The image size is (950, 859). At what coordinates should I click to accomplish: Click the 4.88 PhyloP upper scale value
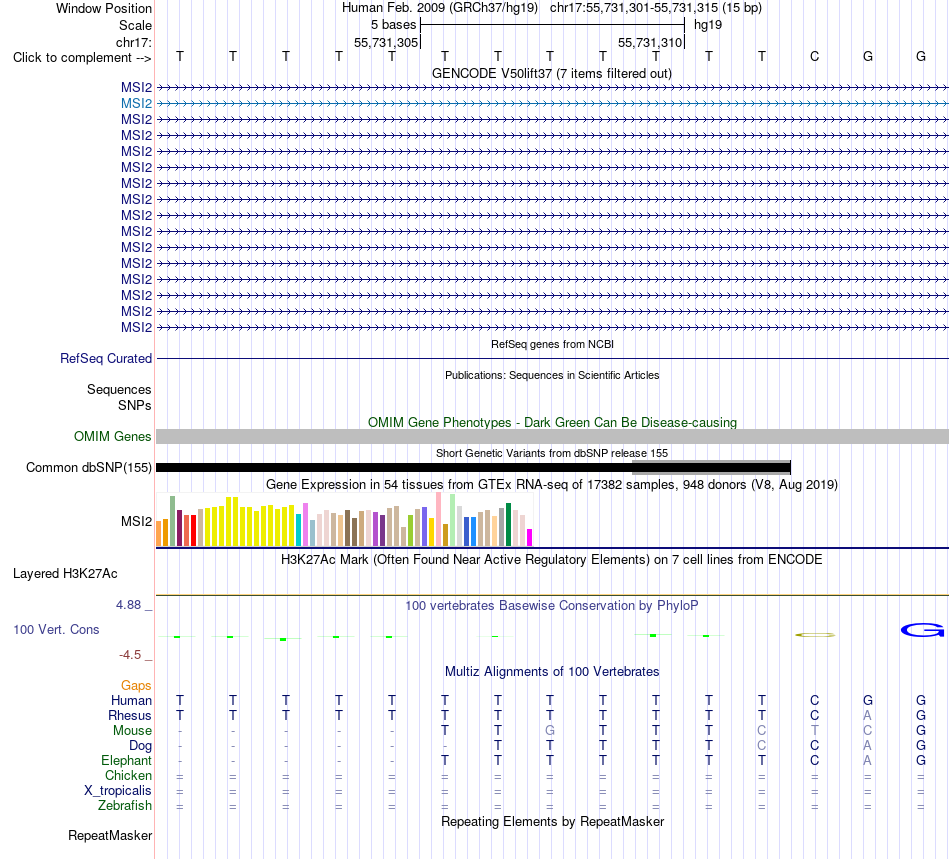pos(128,605)
